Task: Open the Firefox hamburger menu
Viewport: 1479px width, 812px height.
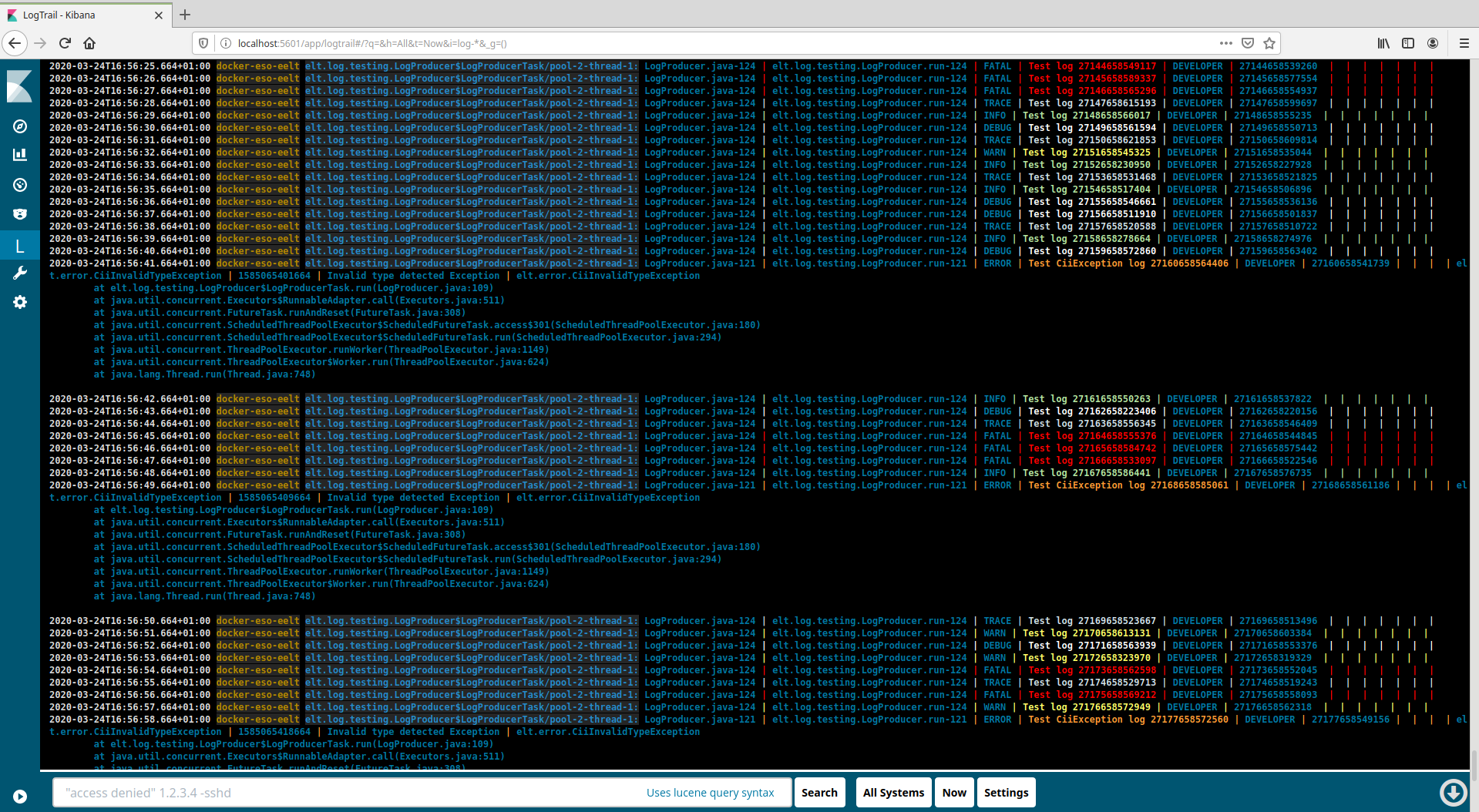Action: click(1464, 43)
